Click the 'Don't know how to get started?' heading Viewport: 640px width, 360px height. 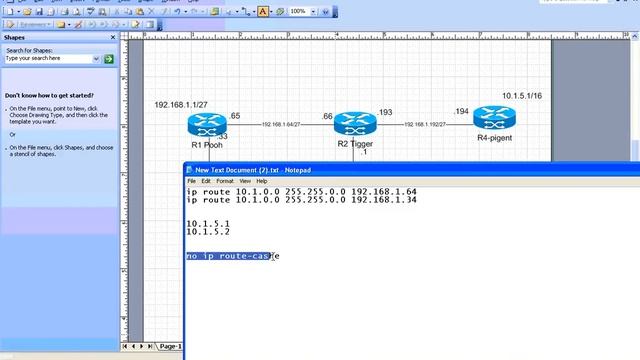click(49, 95)
